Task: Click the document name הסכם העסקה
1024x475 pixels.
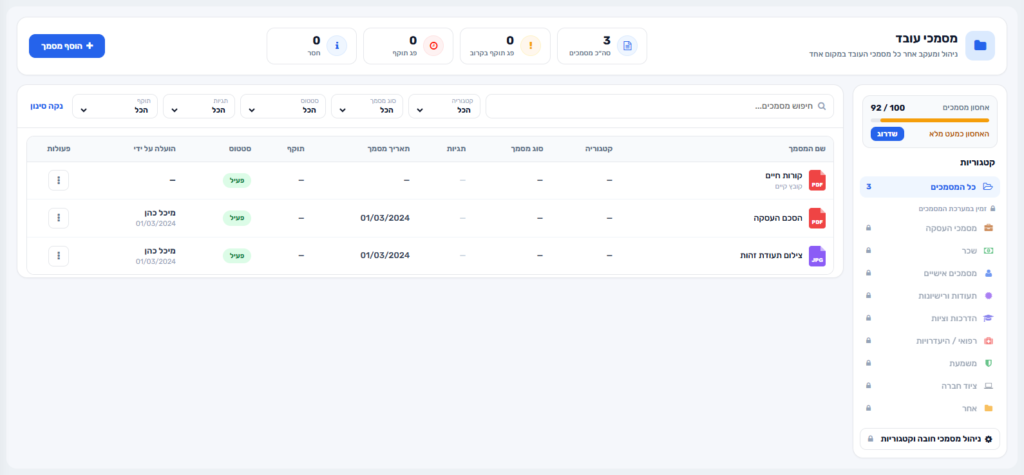Action: 778,218
